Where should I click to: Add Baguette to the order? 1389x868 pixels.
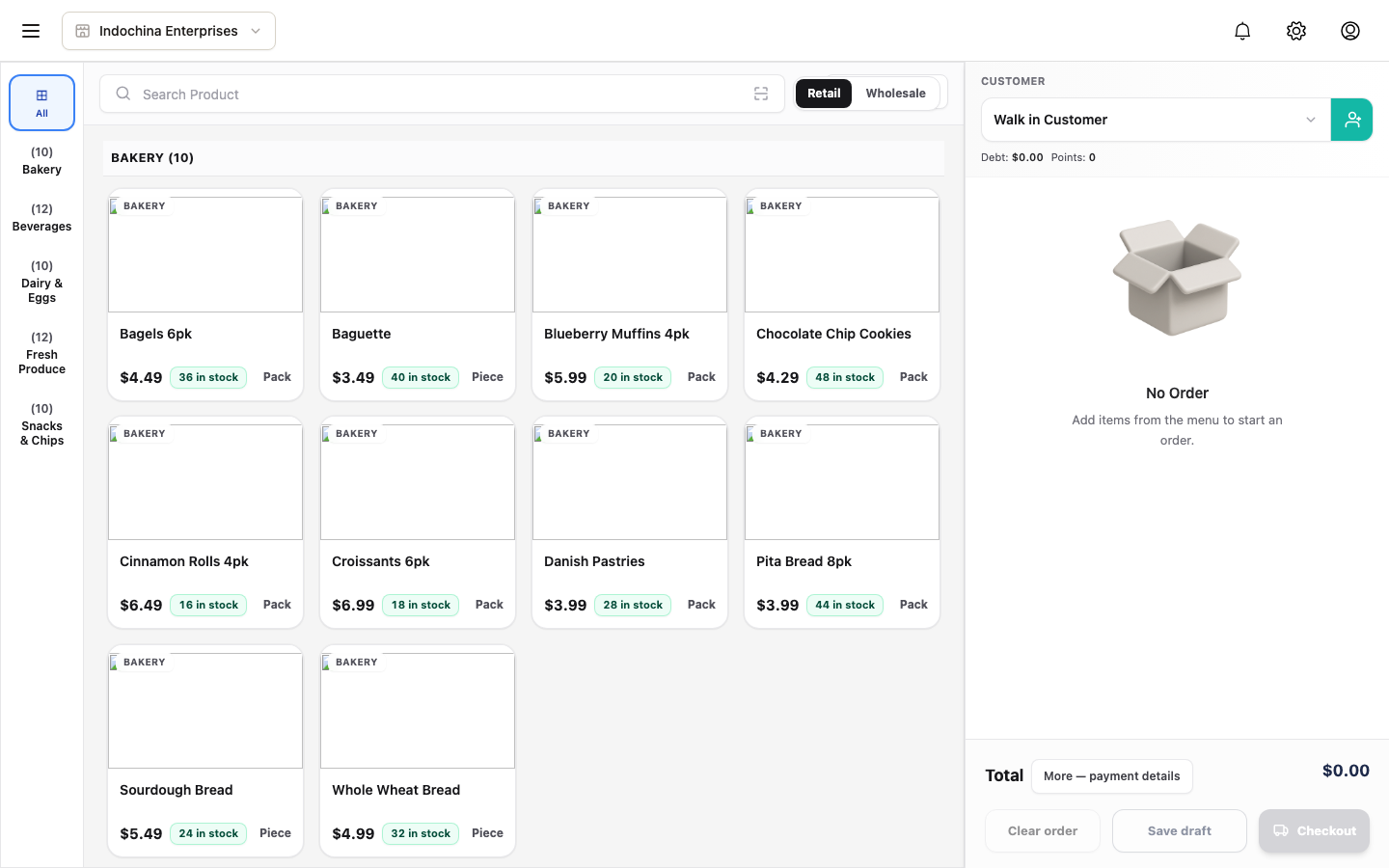coord(418,294)
